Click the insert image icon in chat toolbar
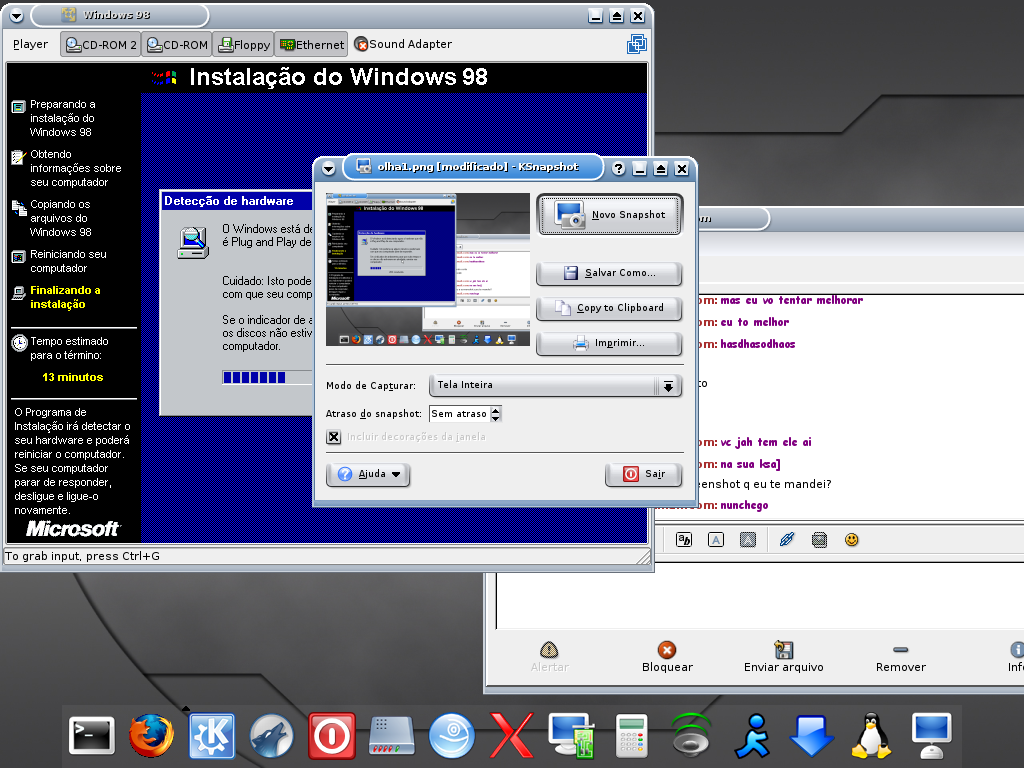Viewport: 1024px width, 768px height. coord(819,539)
